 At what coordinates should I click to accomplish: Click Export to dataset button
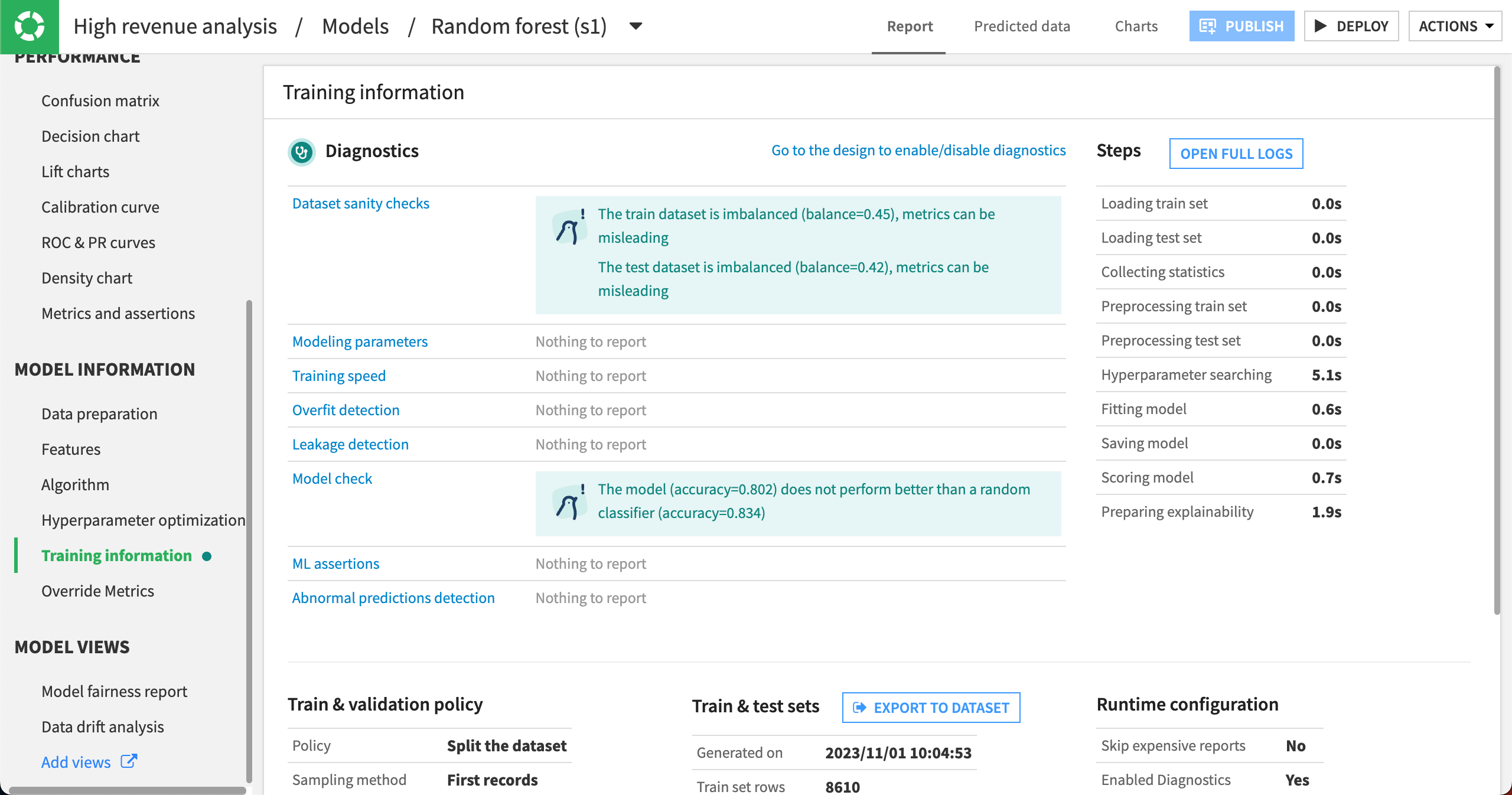click(x=931, y=708)
